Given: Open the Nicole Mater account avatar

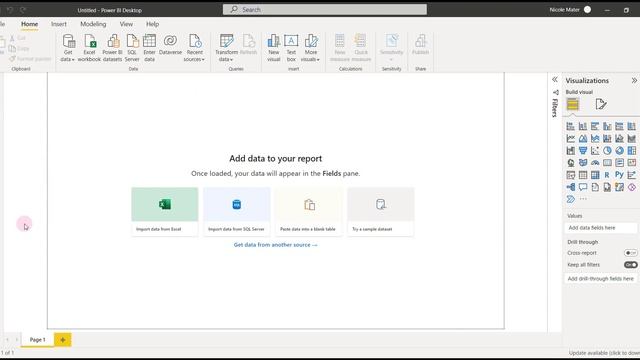Looking at the screenshot, I should pyautogui.click(x=587, y=9).
